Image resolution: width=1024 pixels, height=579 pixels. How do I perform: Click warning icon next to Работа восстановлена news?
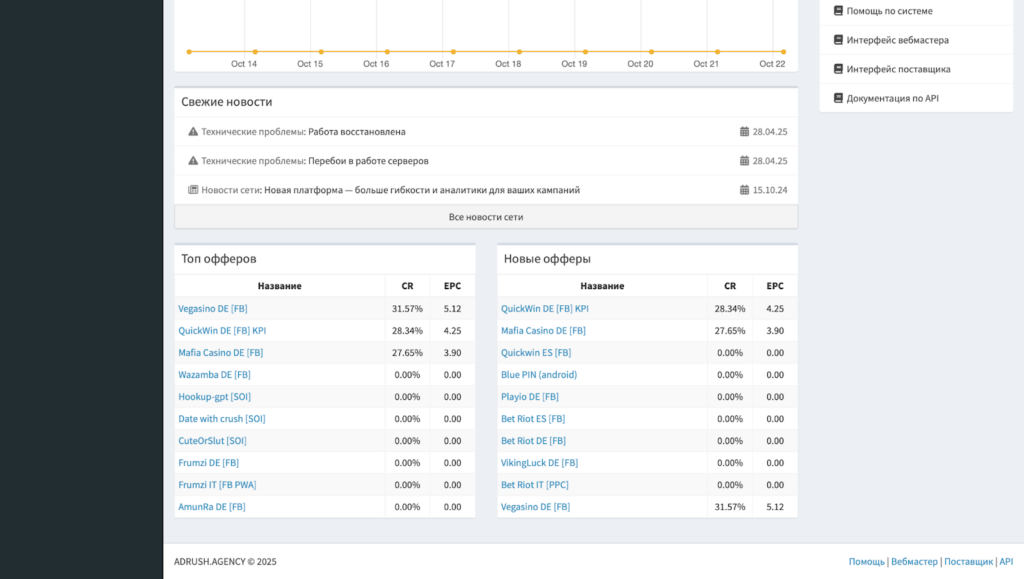(193, 131)
